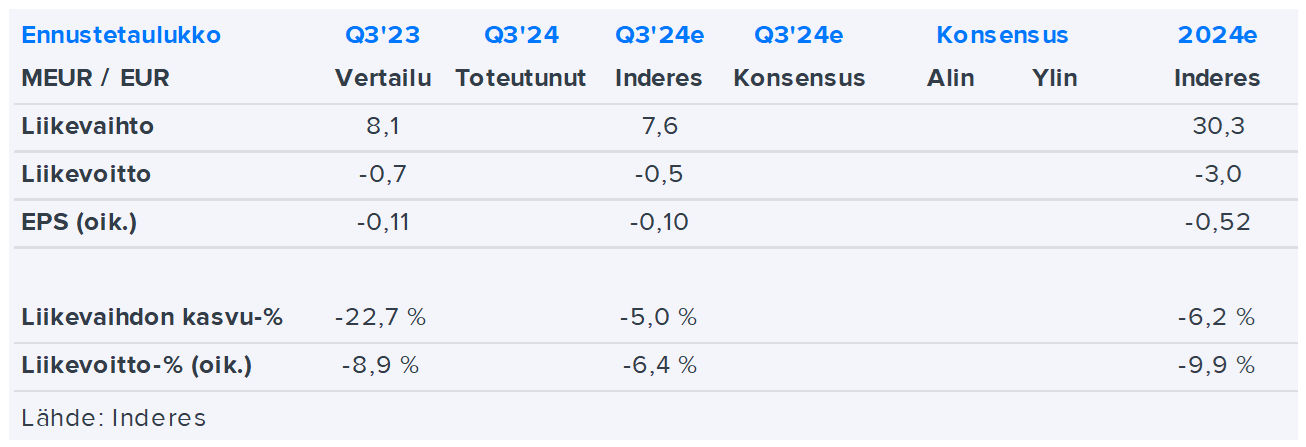Click the Liikevaihdon kasvu-% row label
This screenshot has height=447, width=1306.
[x=152, y=318]
